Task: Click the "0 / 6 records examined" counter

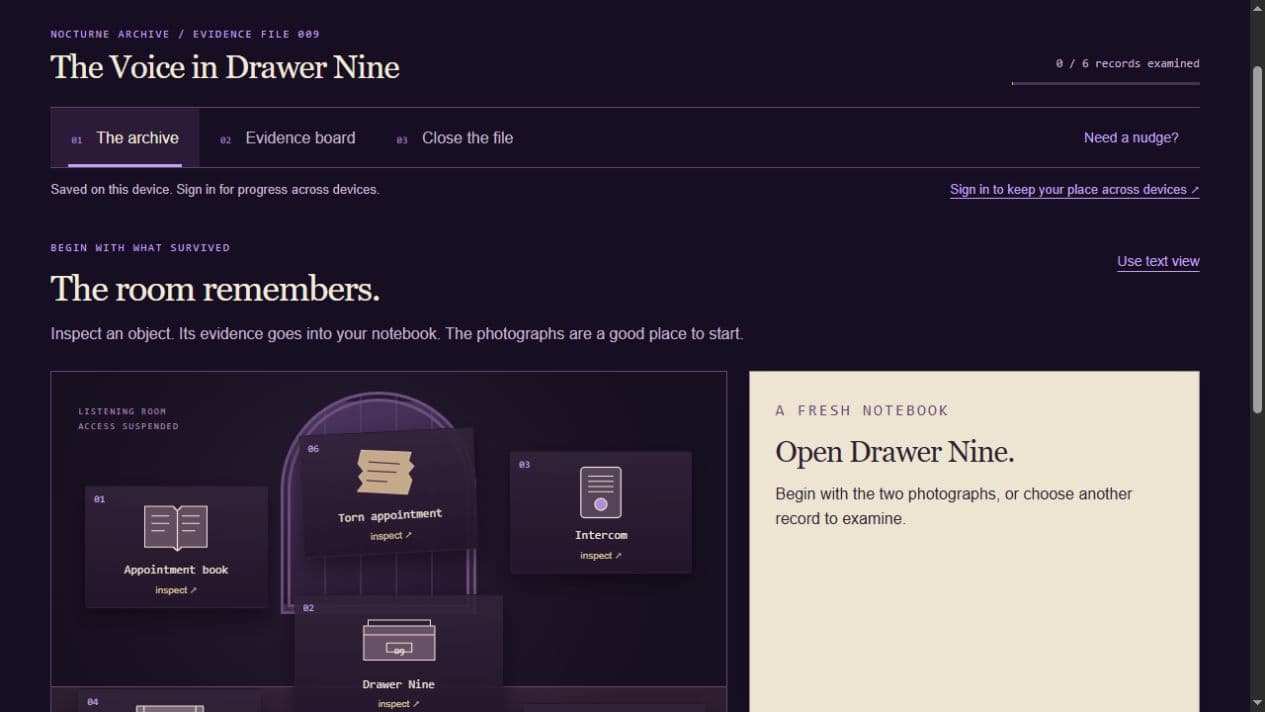Action: coord(1127,63)
